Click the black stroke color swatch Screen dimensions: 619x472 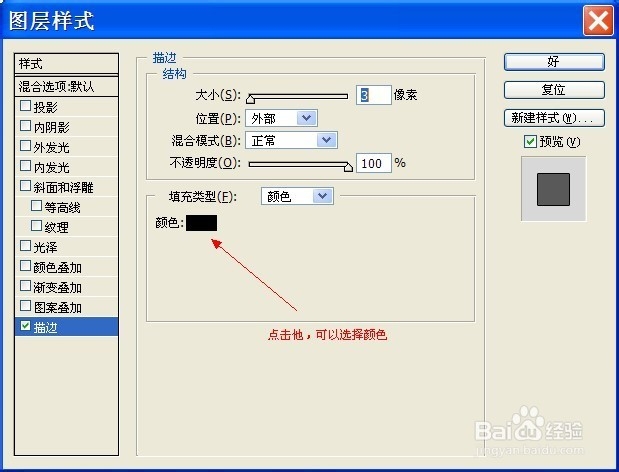click(x=201, y=223)
